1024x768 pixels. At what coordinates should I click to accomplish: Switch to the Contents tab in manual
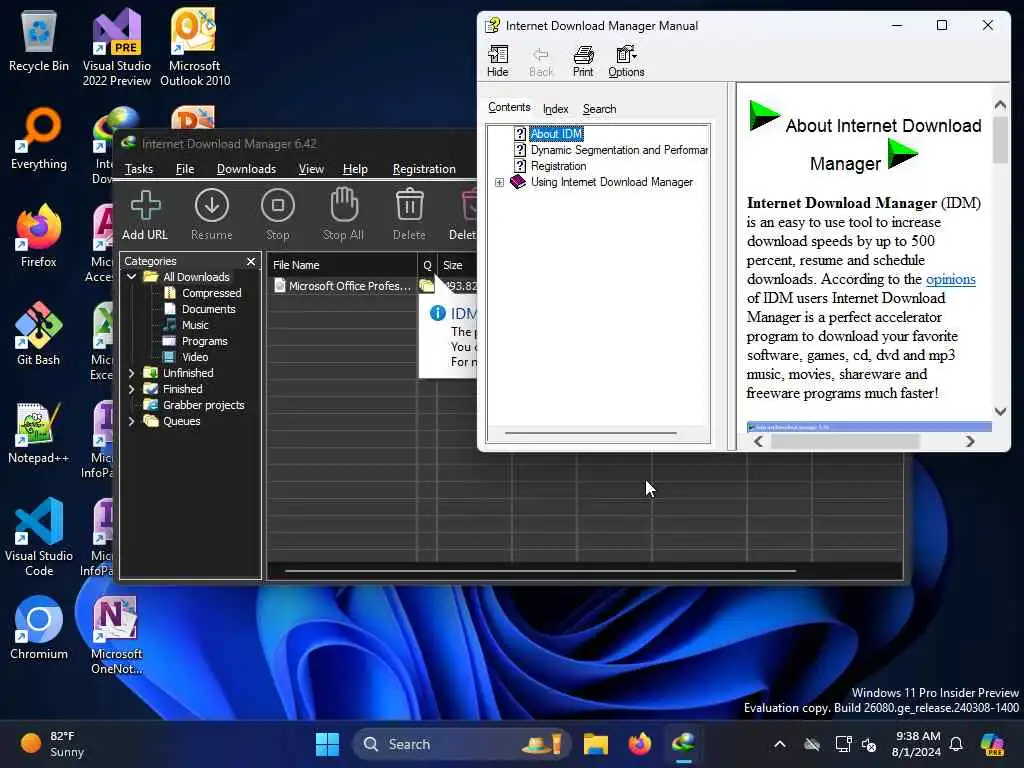(x=509, y=107)
